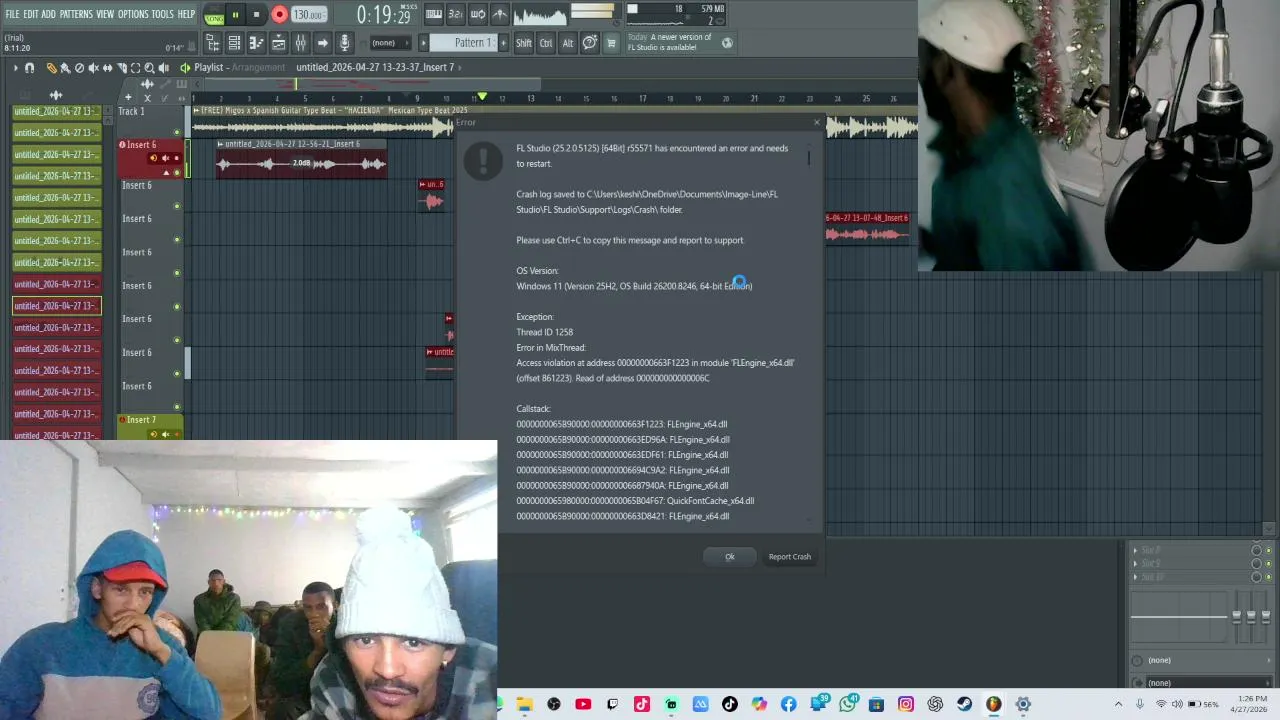Open the EDIT menu
The height and width of the screenshot is (720, 1280).
(30, 14)
